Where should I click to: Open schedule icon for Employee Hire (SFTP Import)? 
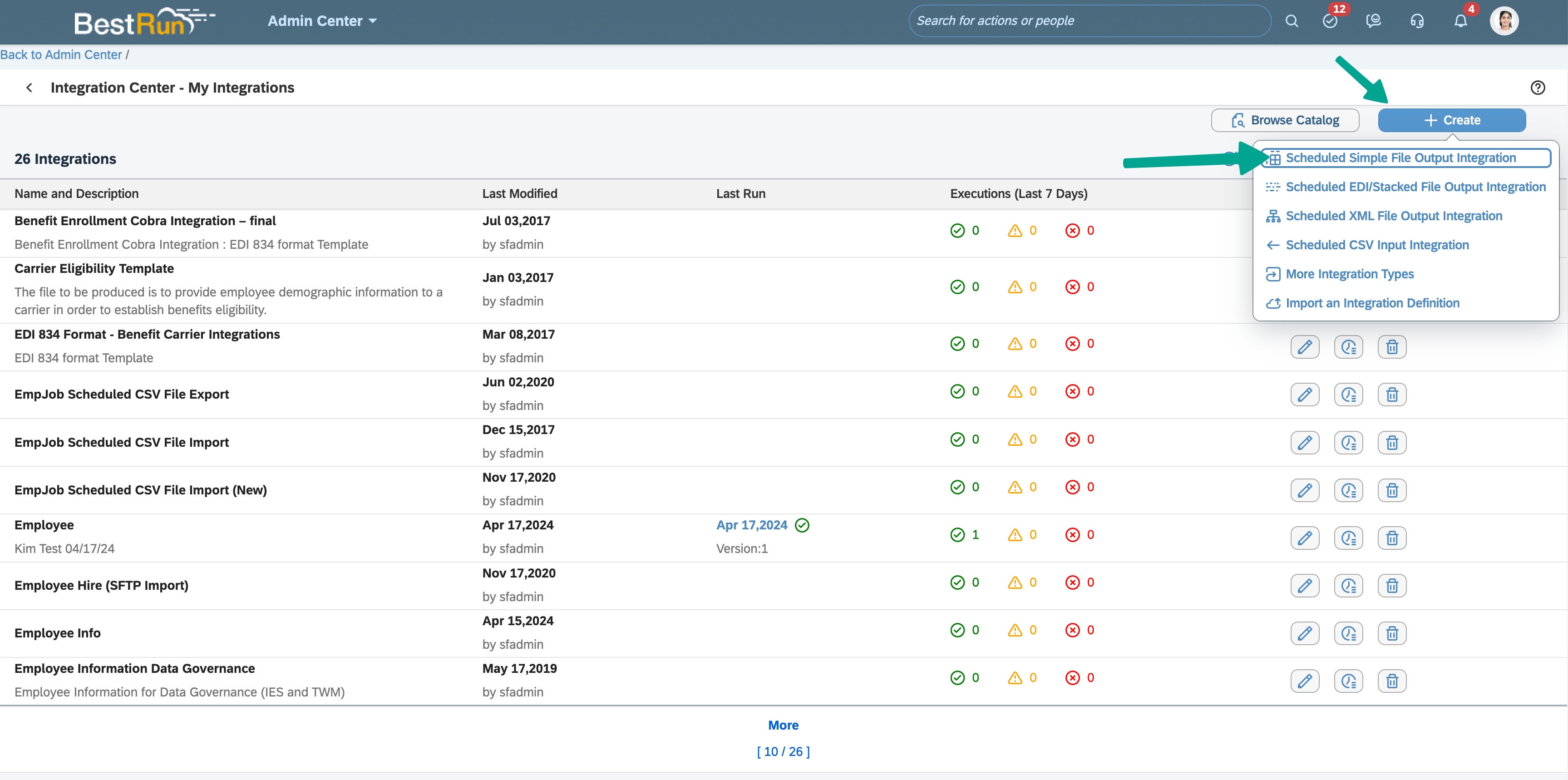[x=1348, y=586]
